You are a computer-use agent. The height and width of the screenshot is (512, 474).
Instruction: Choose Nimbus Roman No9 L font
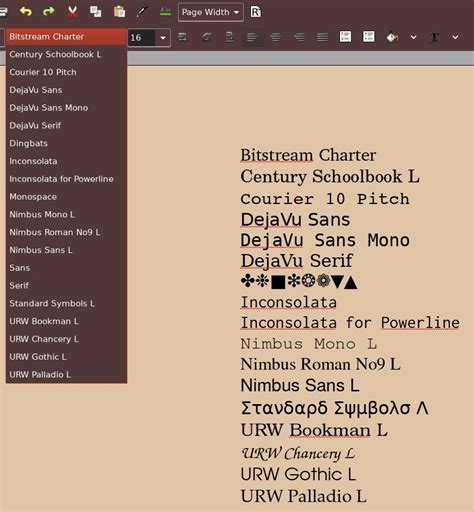coord(66,232)
